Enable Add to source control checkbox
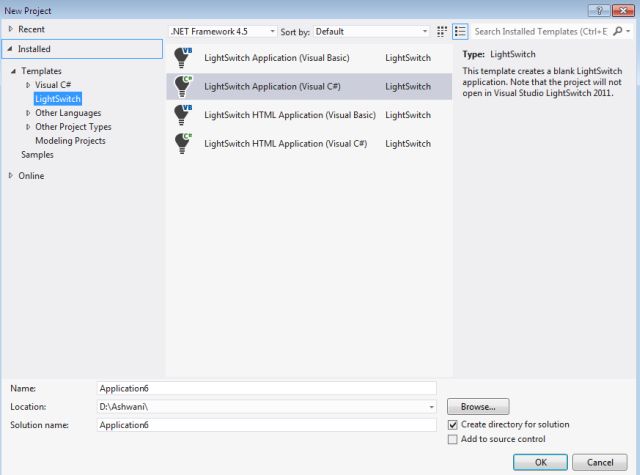 [453, 439]
